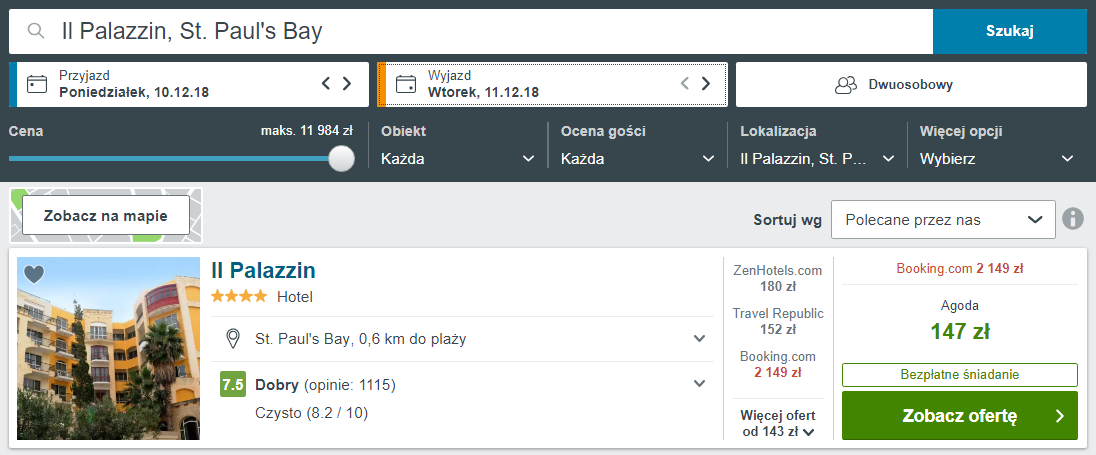Advance the Wyjazd date forward
1096x455 pixels.
706,84
